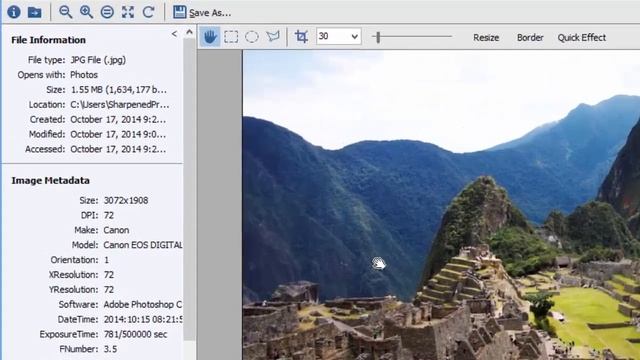The width and height of the screenshot is (640, 360).
Task: Click the Make value Canon
Action: pyautogui.click(x=116, y=230)
